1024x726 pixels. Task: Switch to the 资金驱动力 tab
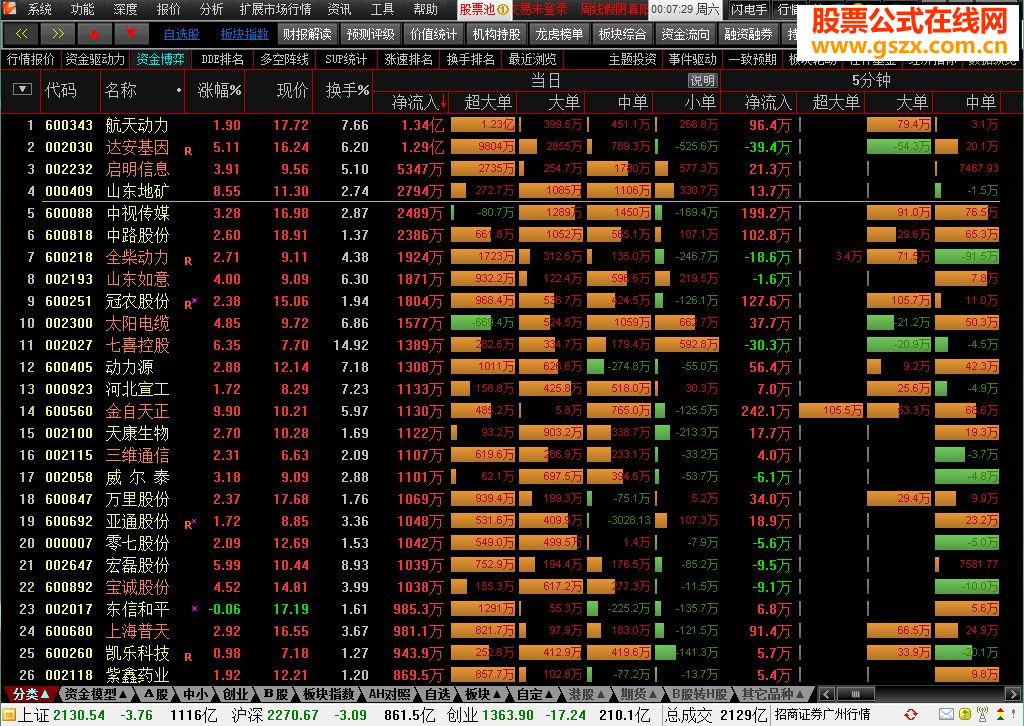(x=95, y=59)
